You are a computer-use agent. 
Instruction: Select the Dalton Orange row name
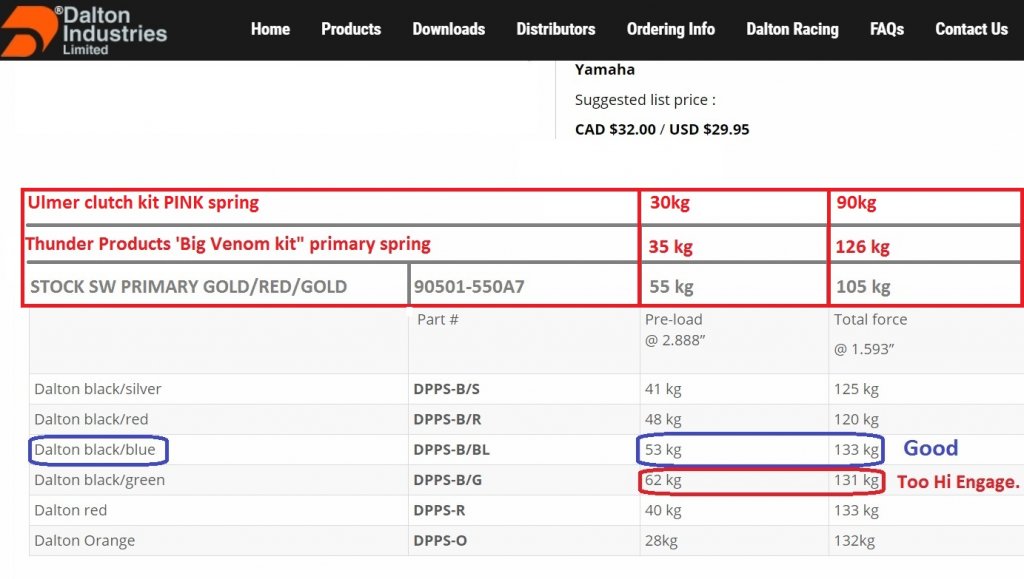(x=84, y=540)
